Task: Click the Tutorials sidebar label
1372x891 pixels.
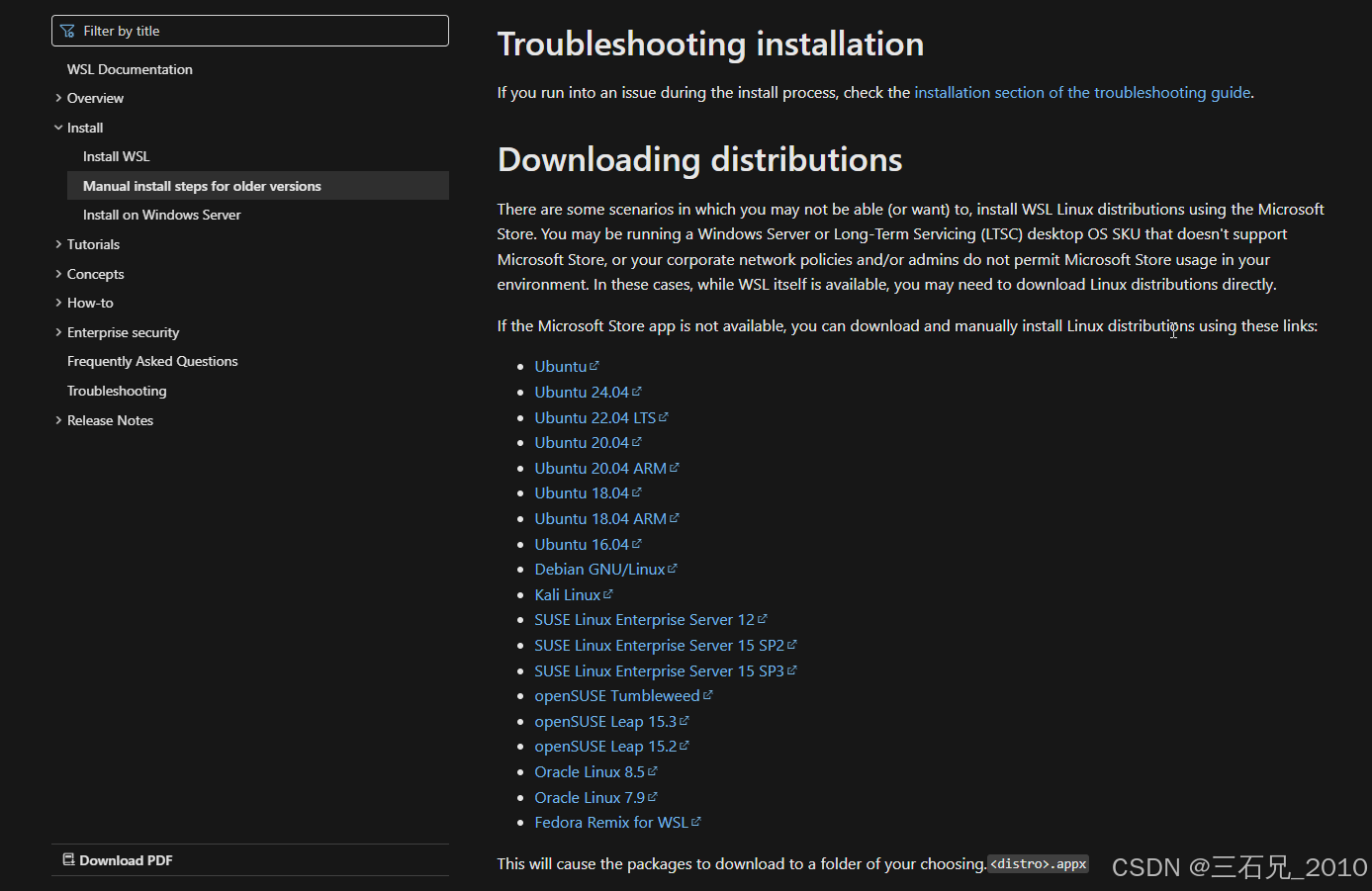Action: [x=93, y=244]
